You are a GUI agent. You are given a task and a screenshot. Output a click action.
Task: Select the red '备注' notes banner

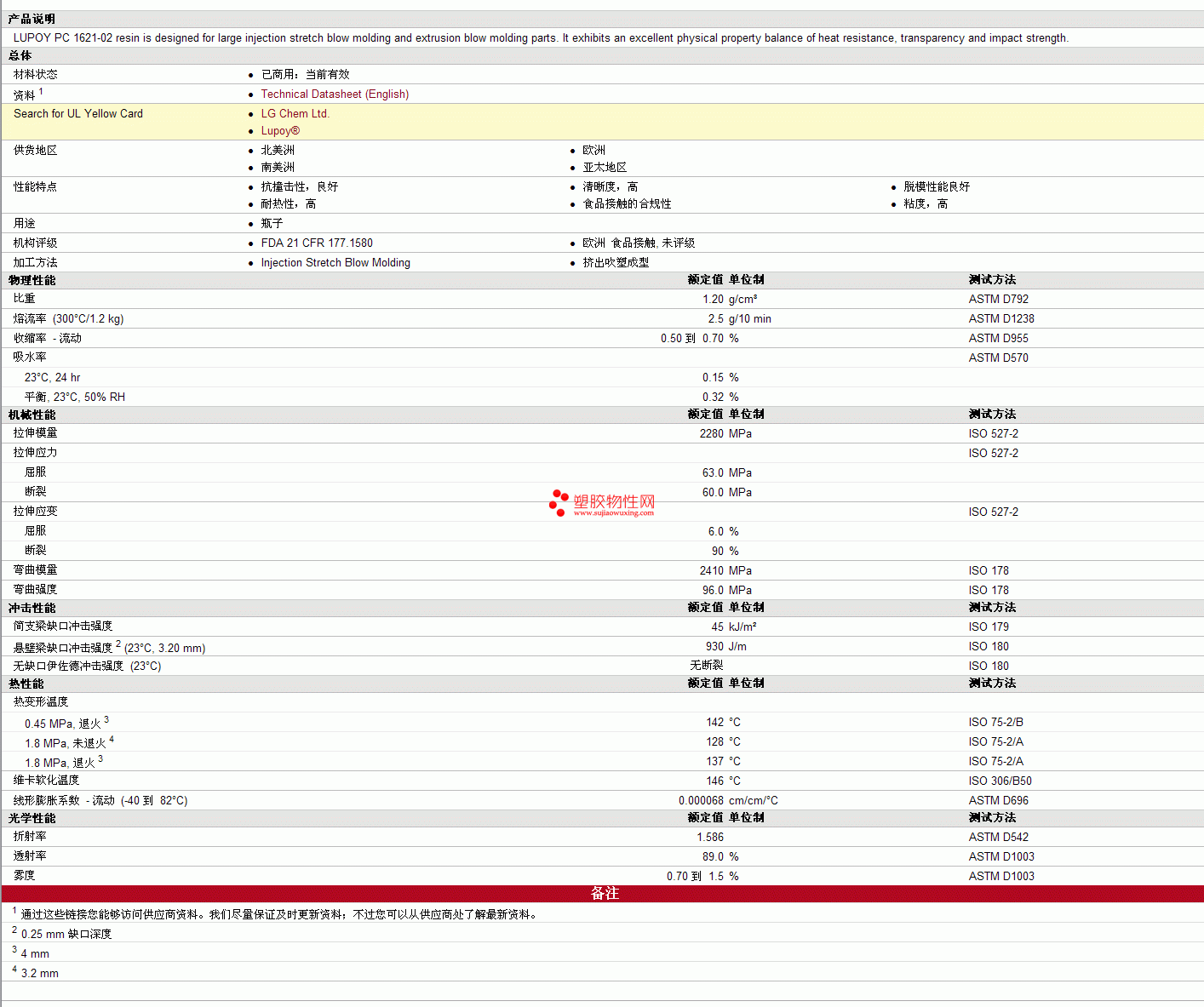click(x=603, y=894)
